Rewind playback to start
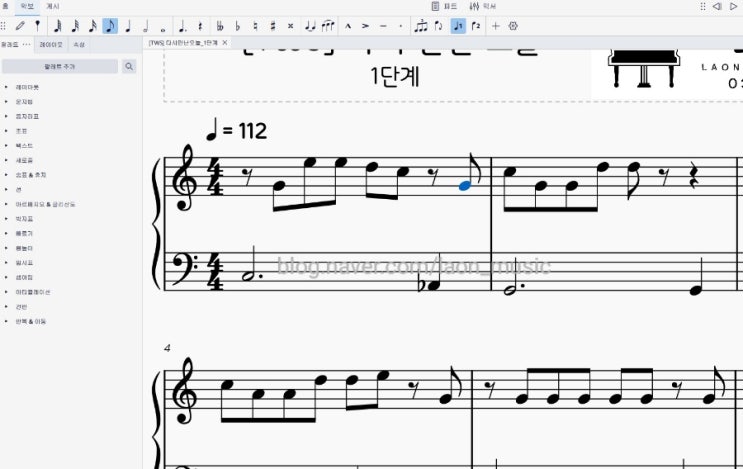The width and height of the screenshot is (743, 469). (x=717, y=6)
